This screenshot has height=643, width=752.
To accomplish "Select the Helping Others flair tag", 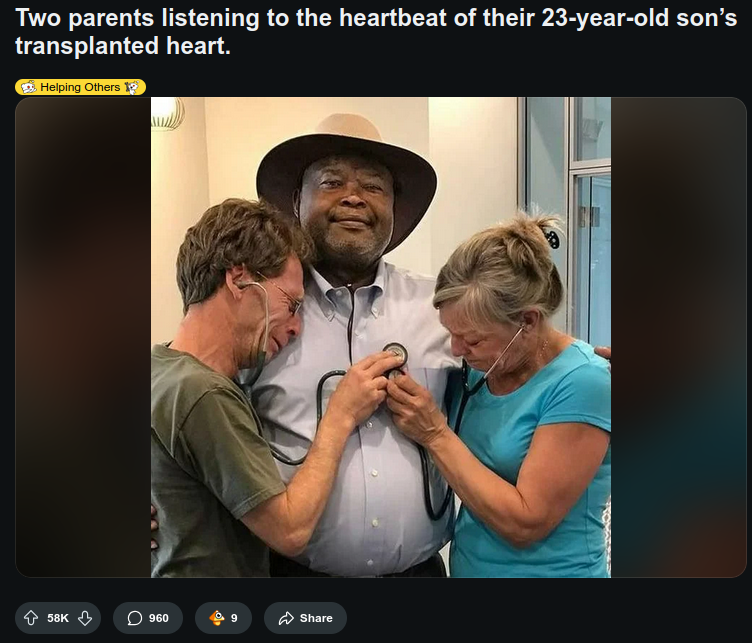I will [81, 87].
